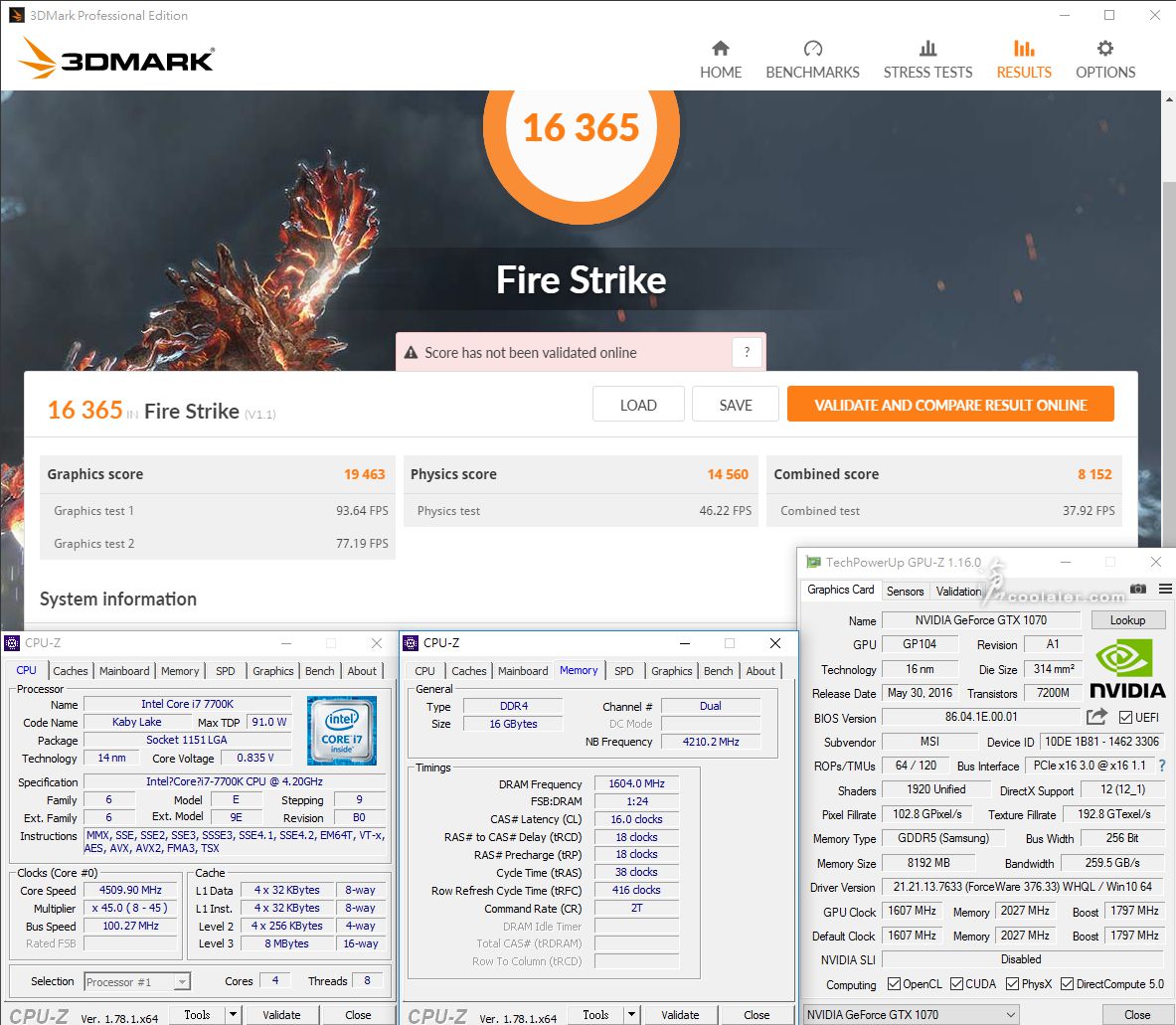
Task: Click Validate in the left CPU-Z window
Action: coord(281,1014)
